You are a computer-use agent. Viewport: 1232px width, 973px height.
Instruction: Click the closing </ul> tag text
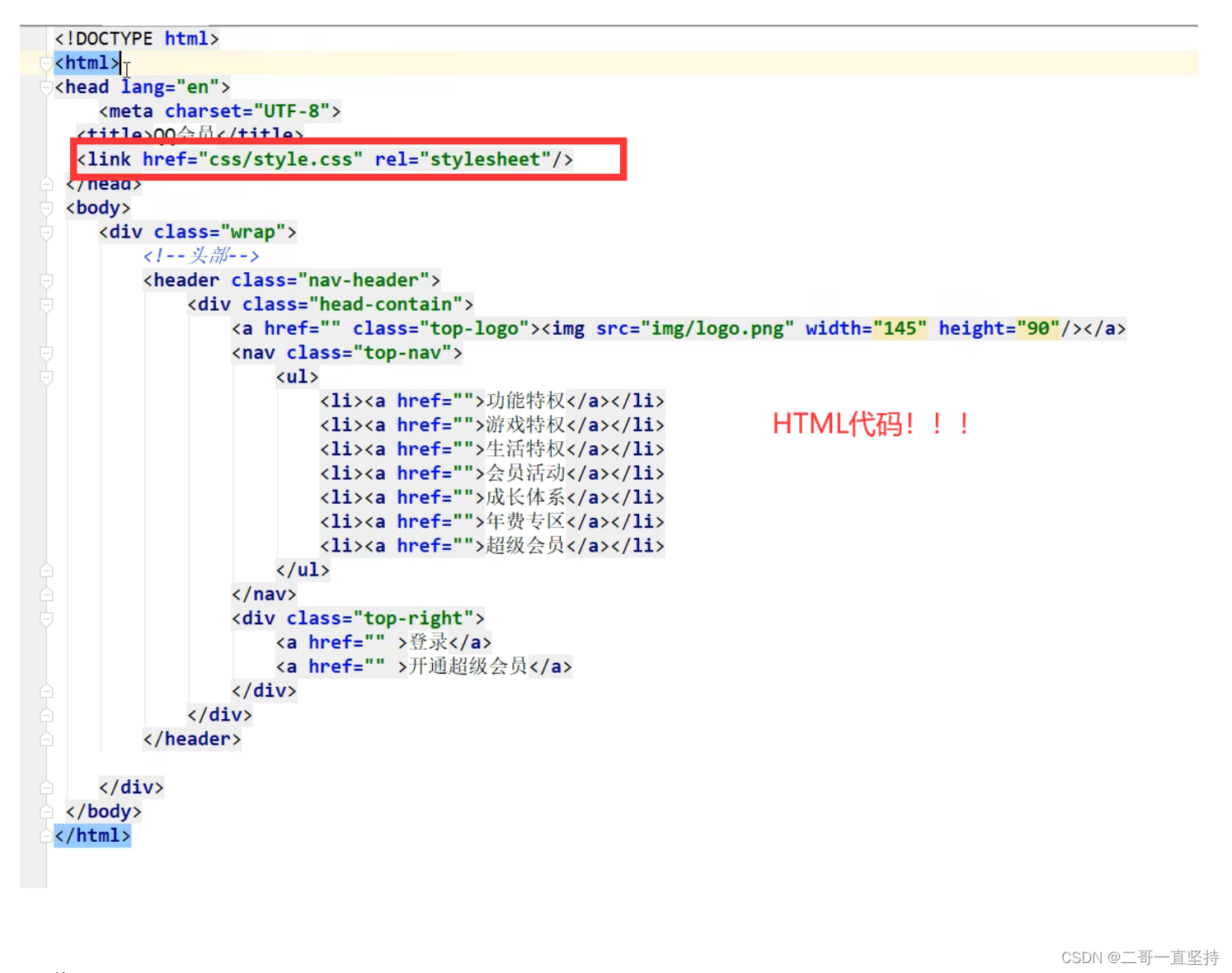click(303, 570)
